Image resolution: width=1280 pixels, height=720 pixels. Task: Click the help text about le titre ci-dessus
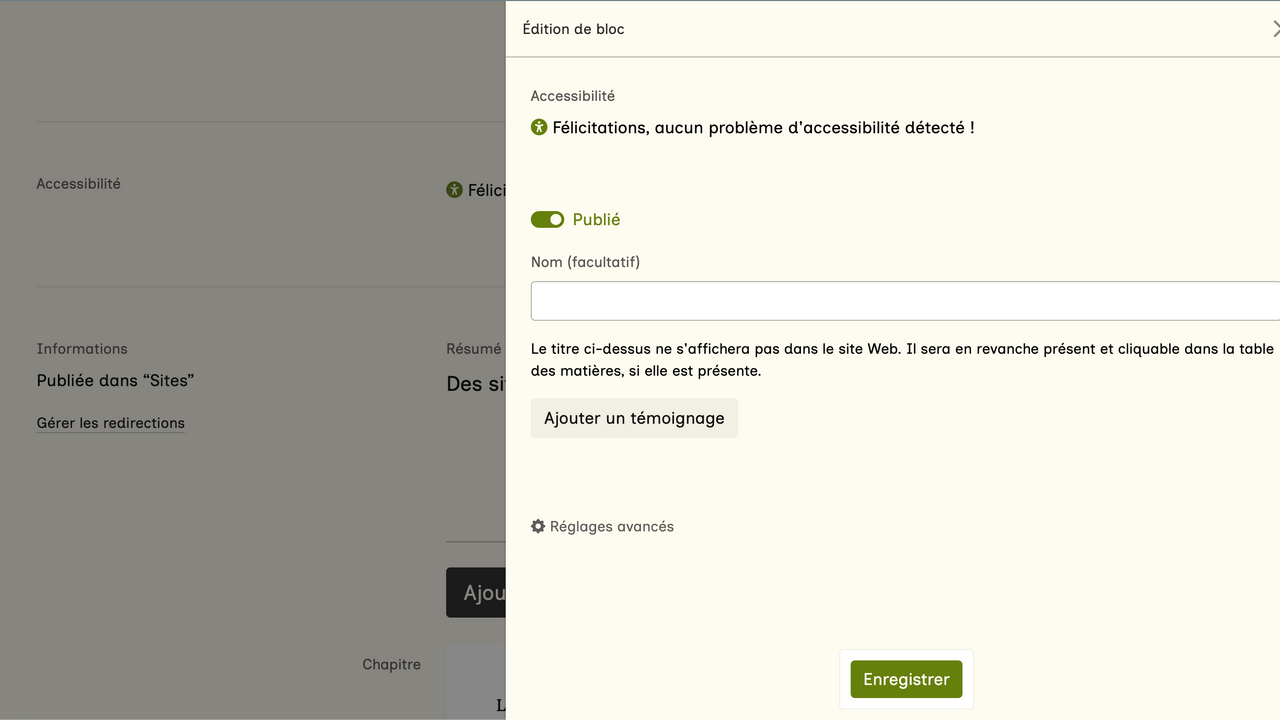click(x=900, y=360)
